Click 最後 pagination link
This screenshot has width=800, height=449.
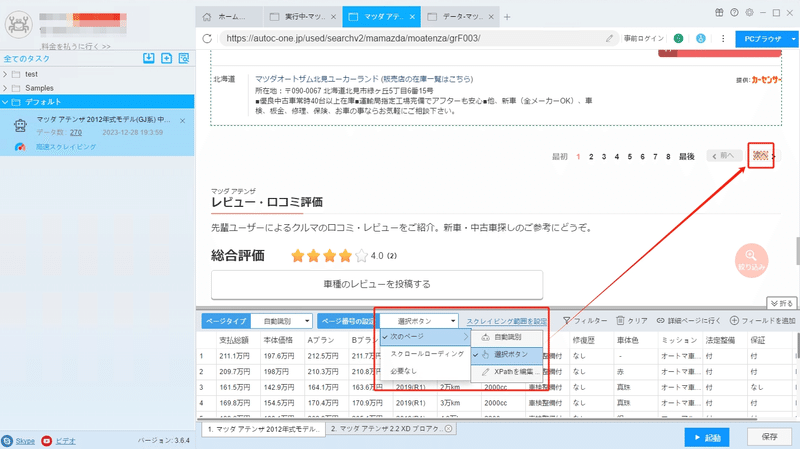pyautogui.click(x=687, y=157)
